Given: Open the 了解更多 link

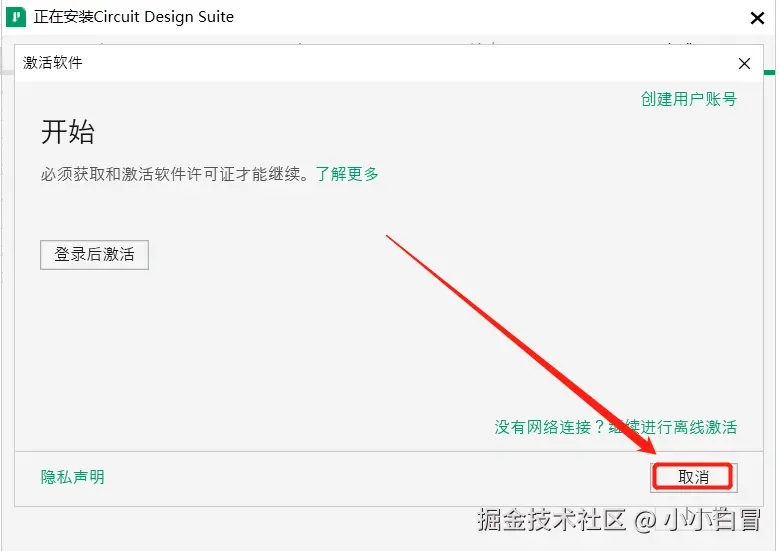Looking at the screenshot, I should click(x=347, y=174).
